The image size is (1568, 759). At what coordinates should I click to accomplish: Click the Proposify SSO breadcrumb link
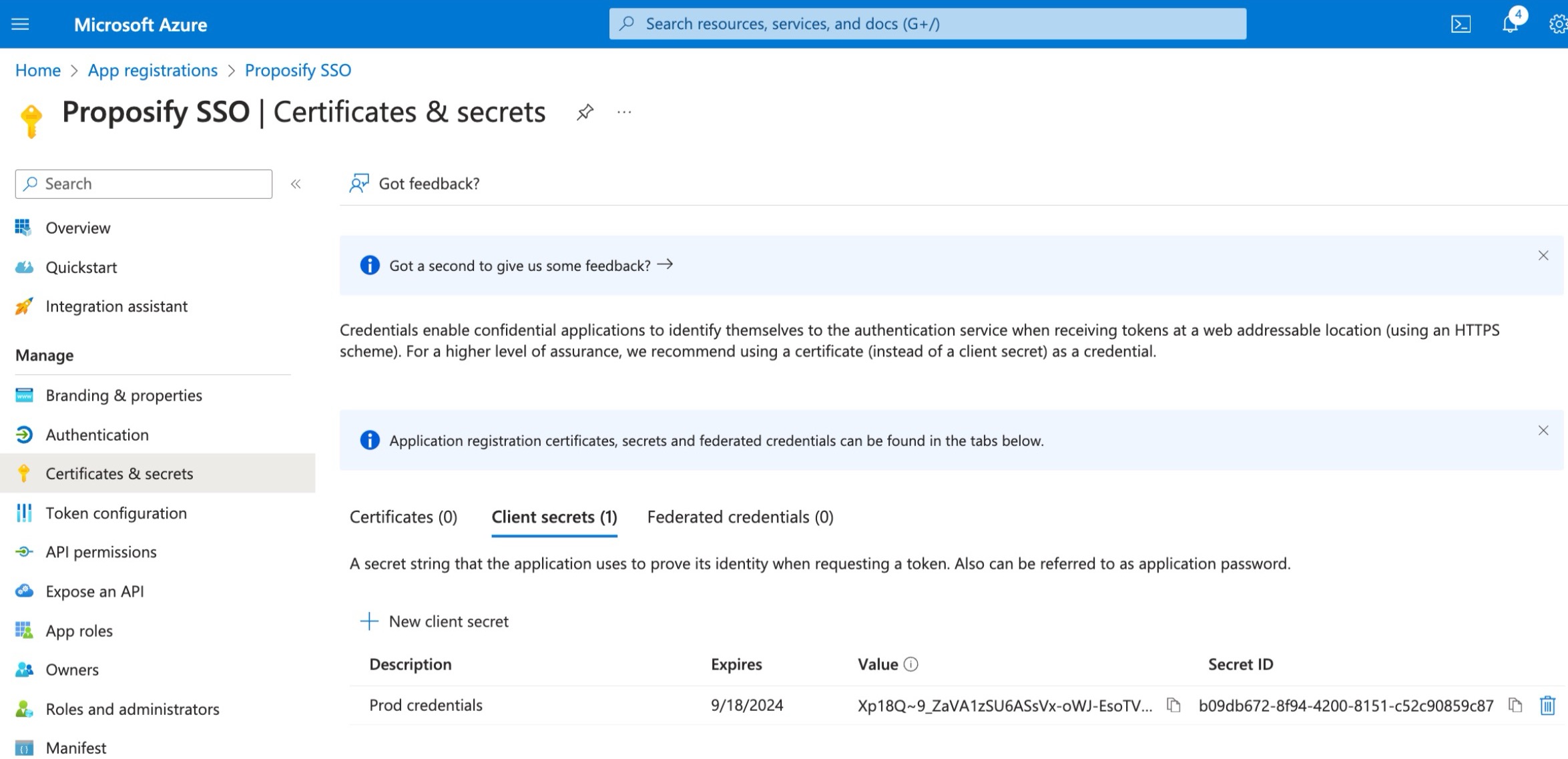(298, 70)
